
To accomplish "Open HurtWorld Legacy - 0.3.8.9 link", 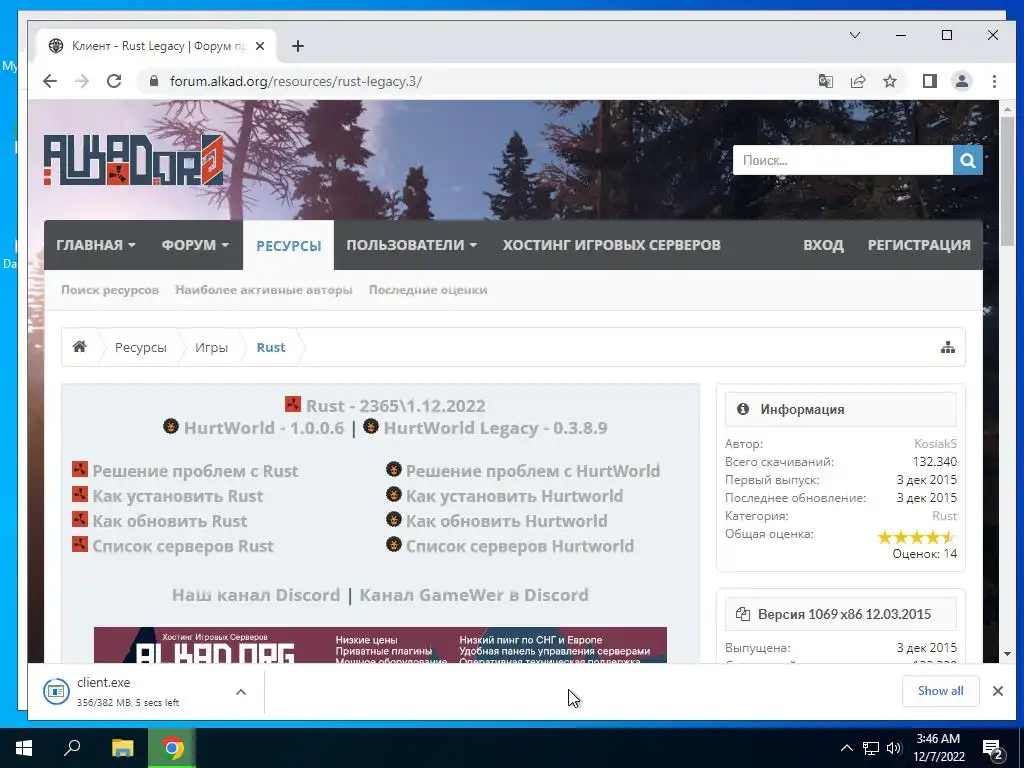I will (x=495, y=428).
